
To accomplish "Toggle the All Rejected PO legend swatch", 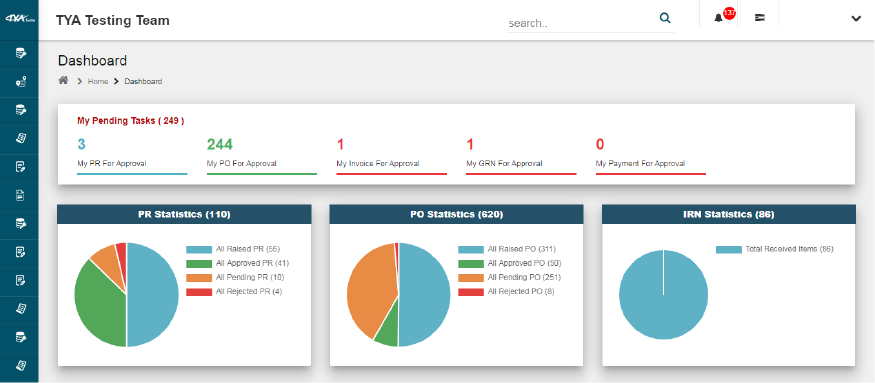I will click(x=471, y=291).
